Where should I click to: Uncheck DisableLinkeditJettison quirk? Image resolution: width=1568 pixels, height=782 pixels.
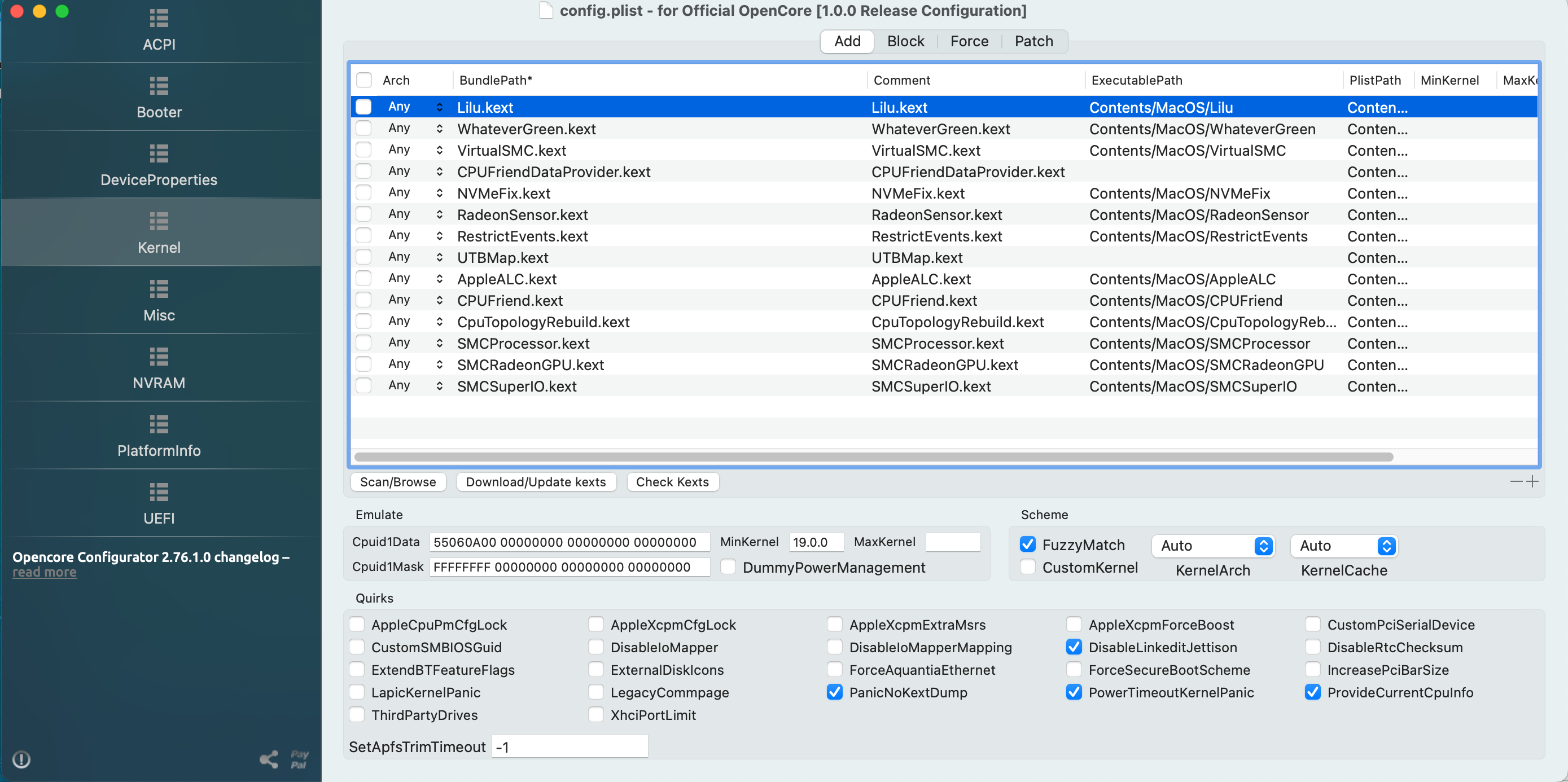(x=1074, y=647)
